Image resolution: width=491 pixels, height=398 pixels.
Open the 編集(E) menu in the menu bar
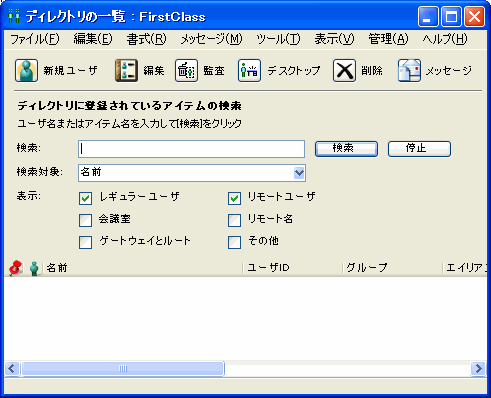click(x=93, y=39)
